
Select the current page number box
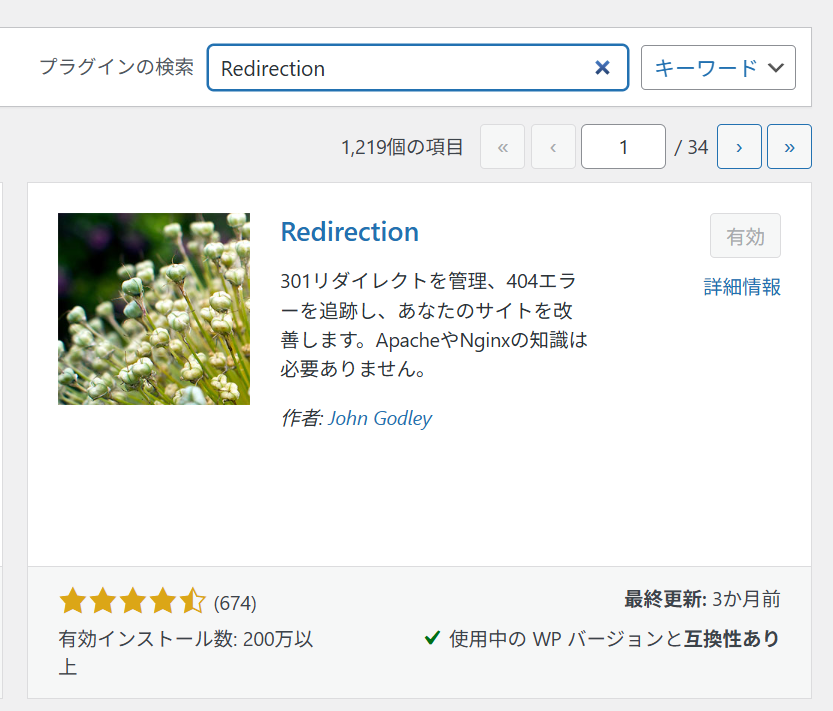(623, 147)
